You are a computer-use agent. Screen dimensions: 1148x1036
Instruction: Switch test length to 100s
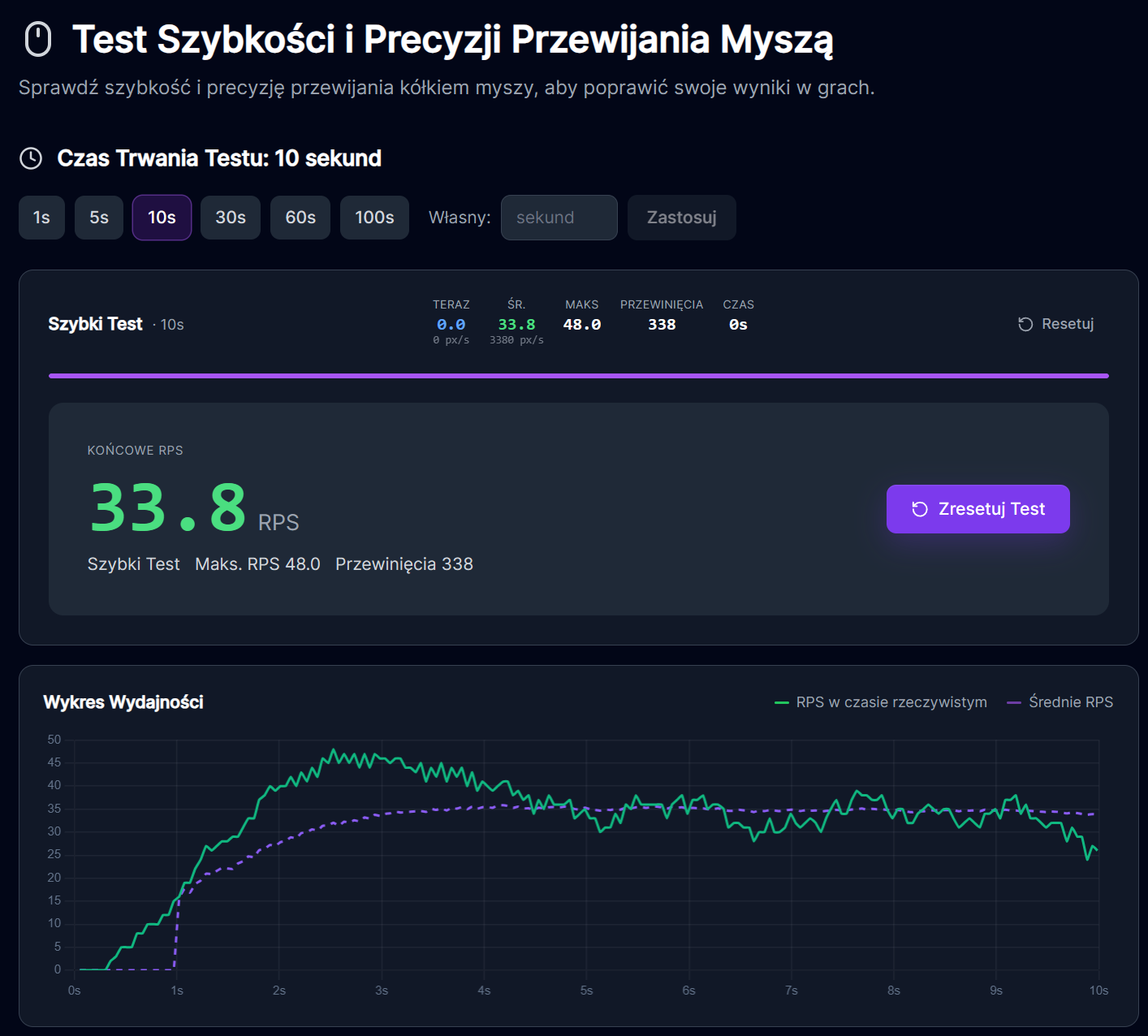(x=374, y=218)
